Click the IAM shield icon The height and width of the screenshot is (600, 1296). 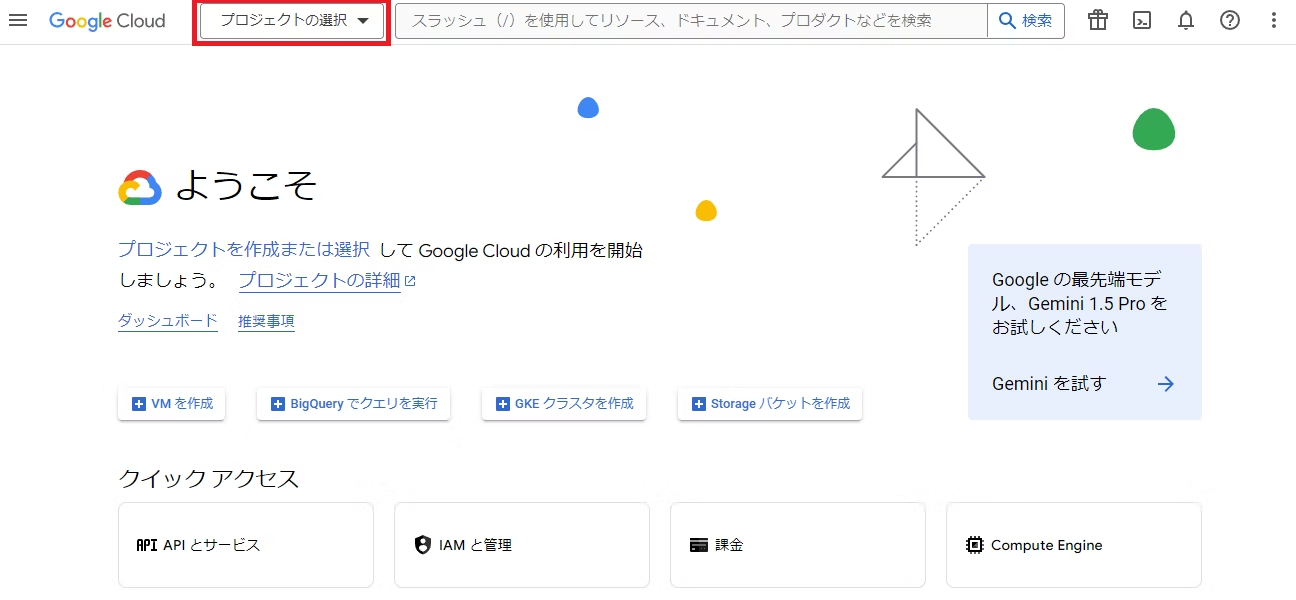[422, 545]
